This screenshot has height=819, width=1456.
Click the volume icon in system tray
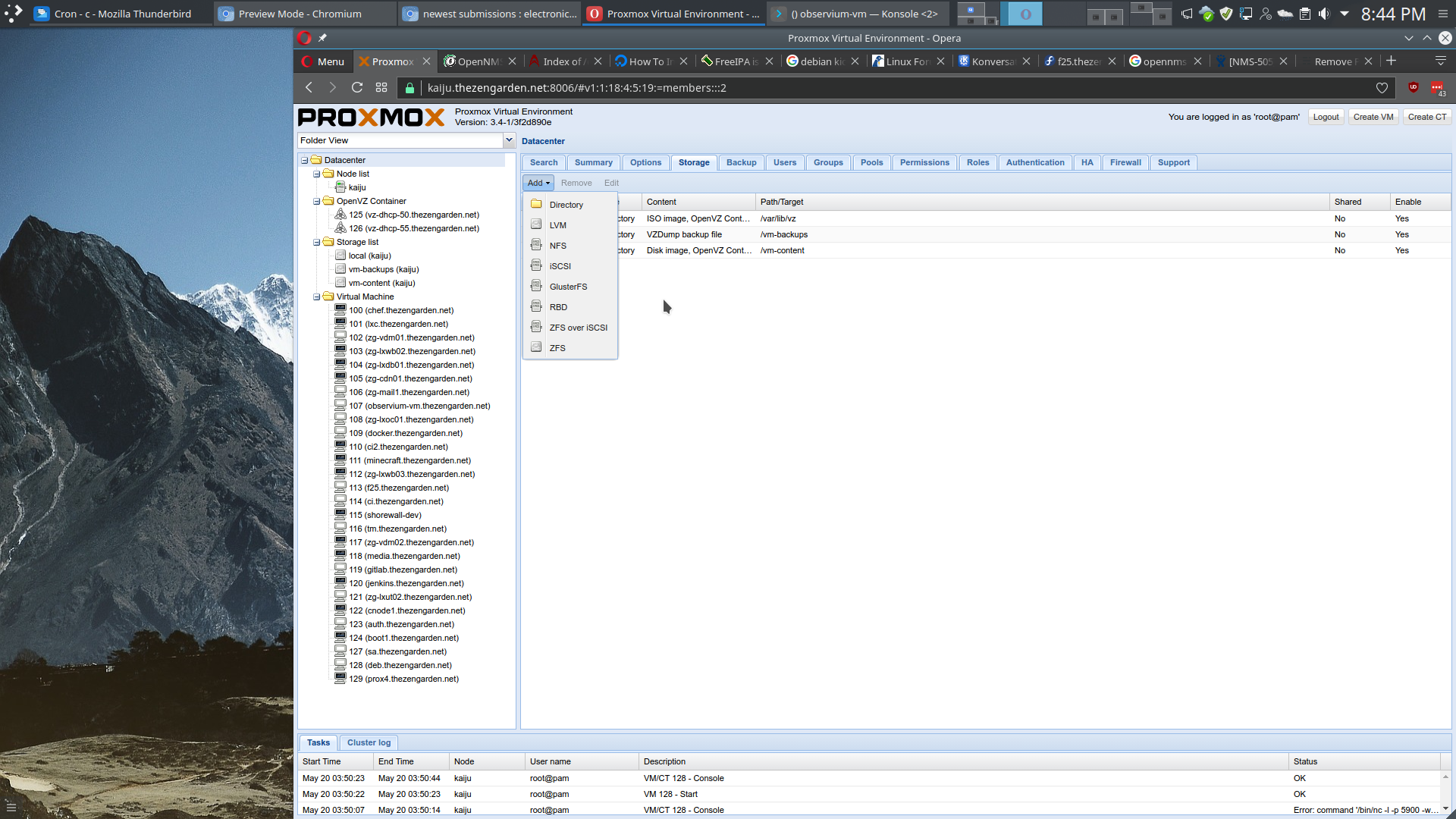[1324, 14]
